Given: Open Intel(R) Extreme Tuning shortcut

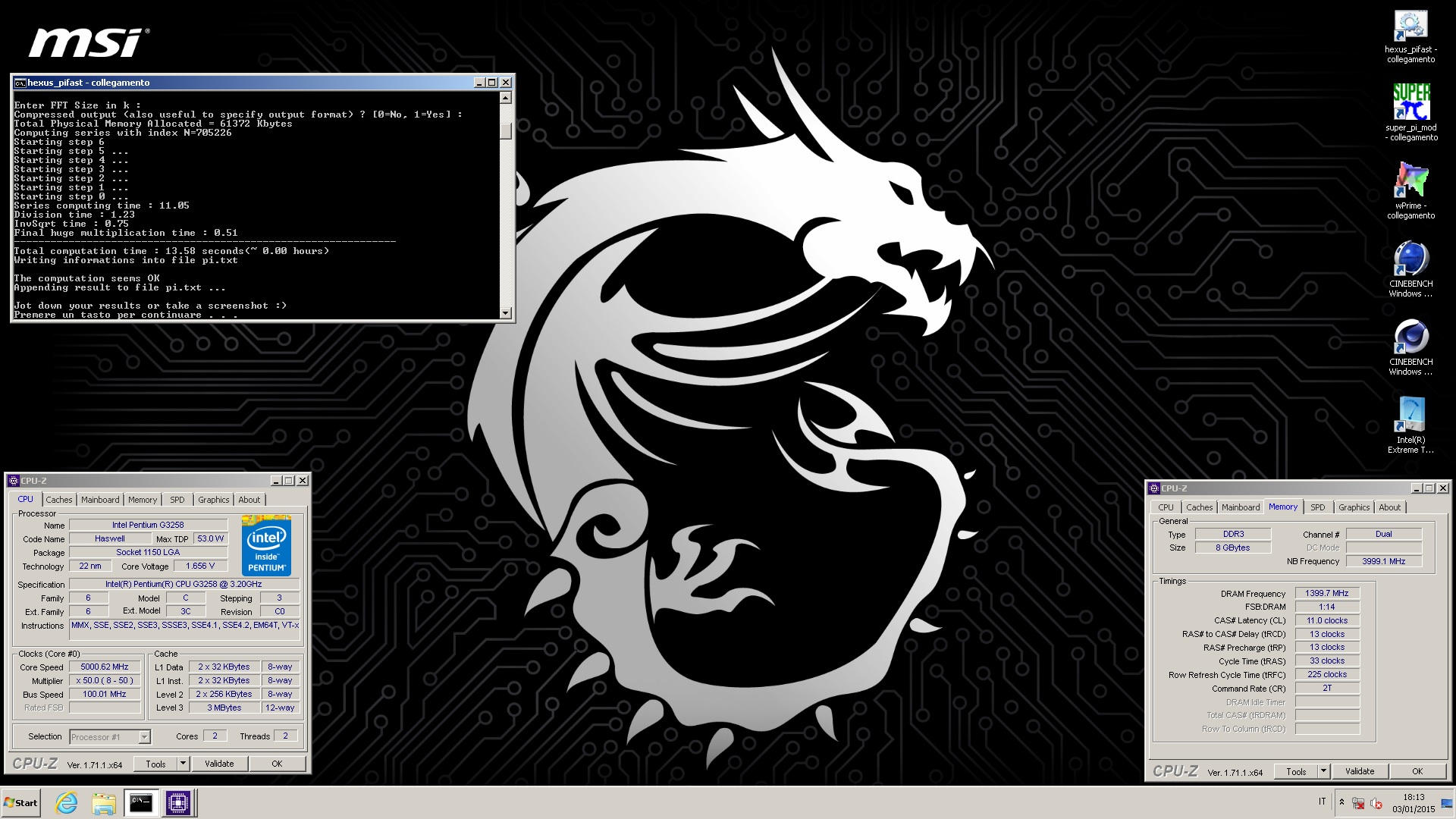Looking at the screenshot, I should (x=1410, y=425).
